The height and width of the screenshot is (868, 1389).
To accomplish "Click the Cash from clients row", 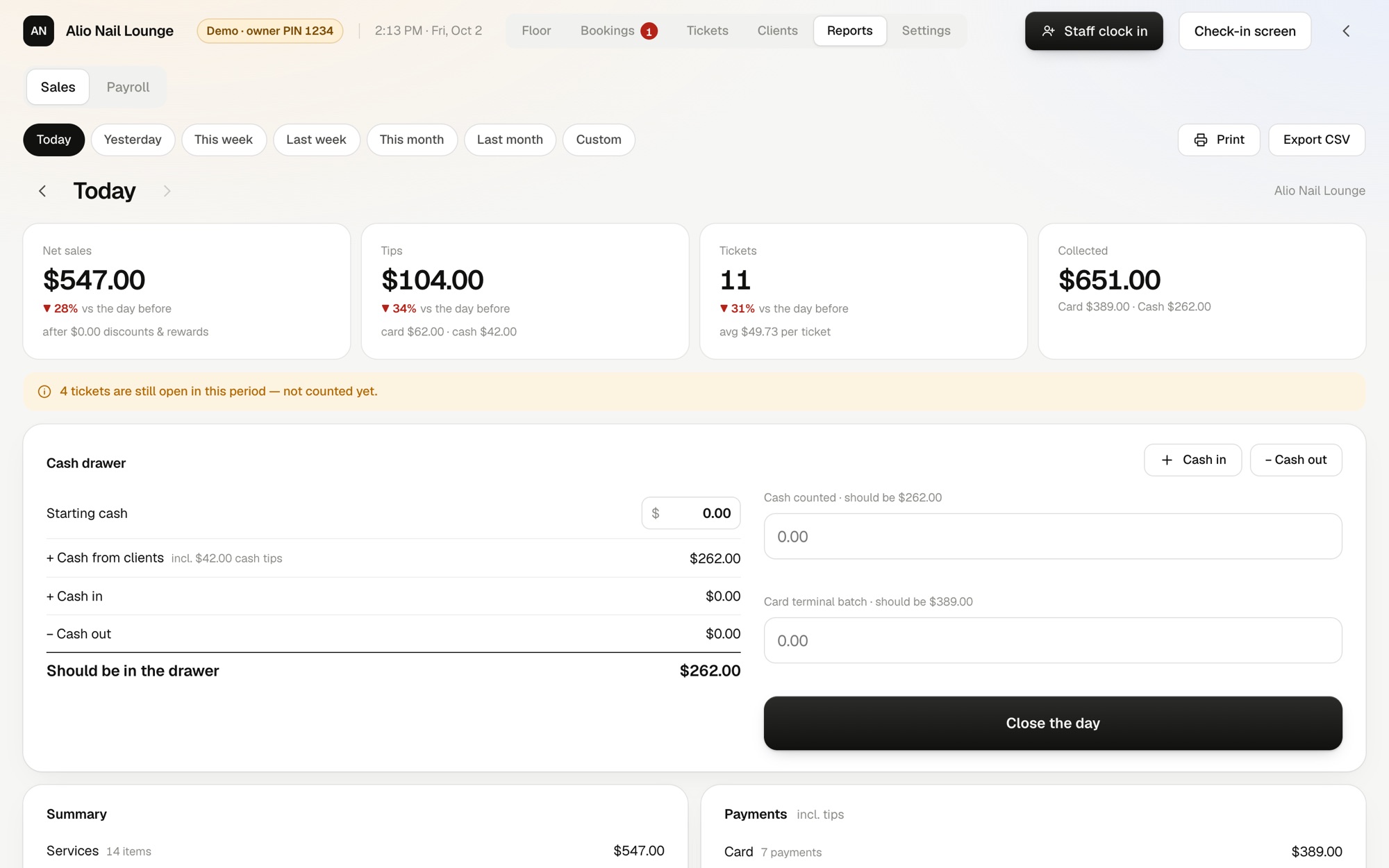I will coord(393,558).
